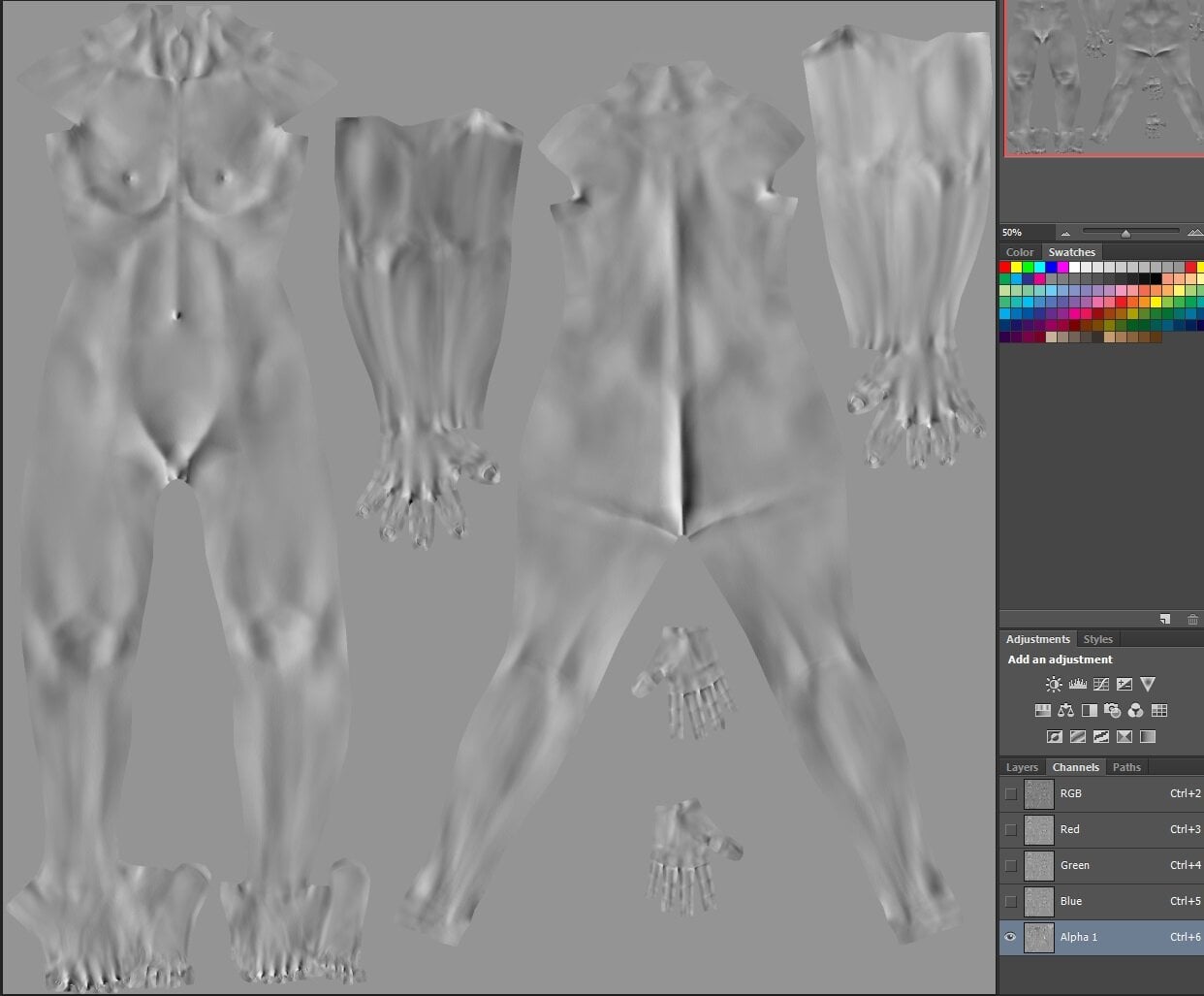
Task: Click the delete swatch trash icon
Action: [1192, 619]
